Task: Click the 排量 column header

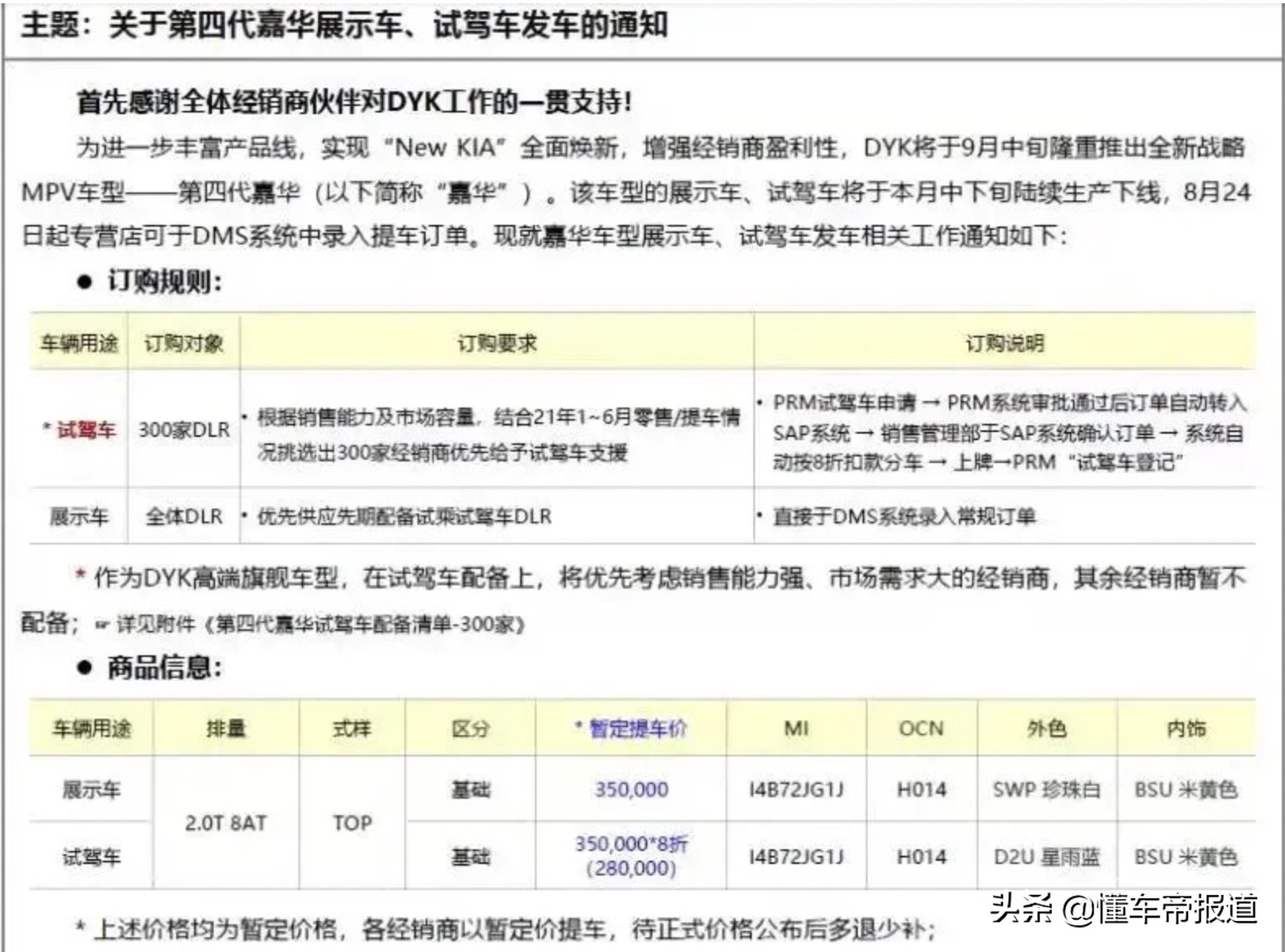Action: 226,728
